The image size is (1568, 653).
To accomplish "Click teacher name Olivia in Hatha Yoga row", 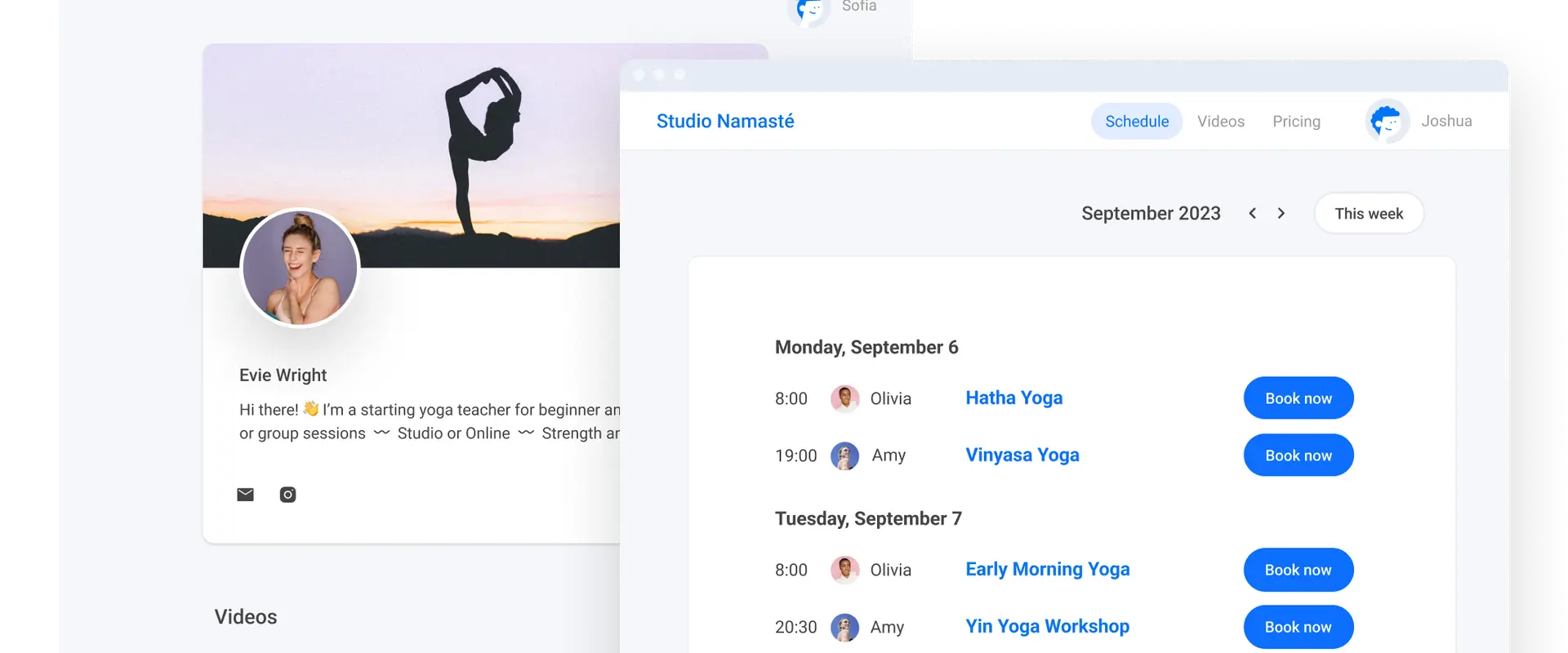I will pos(891,398).
